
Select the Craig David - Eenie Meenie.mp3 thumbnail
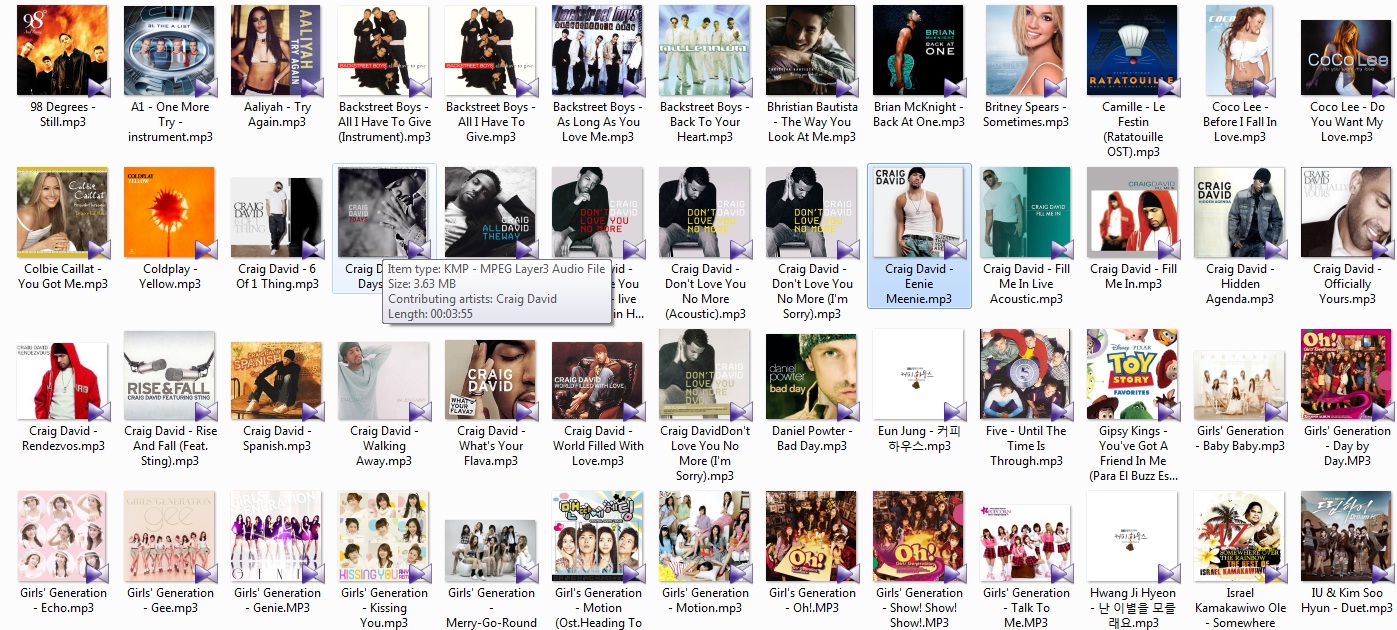918,212
